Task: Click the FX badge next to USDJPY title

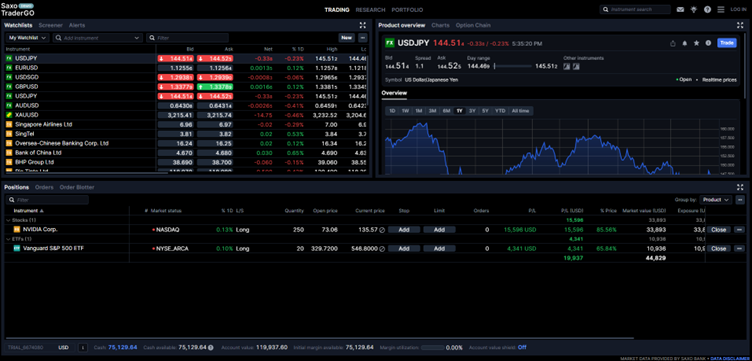Action: 390,43
